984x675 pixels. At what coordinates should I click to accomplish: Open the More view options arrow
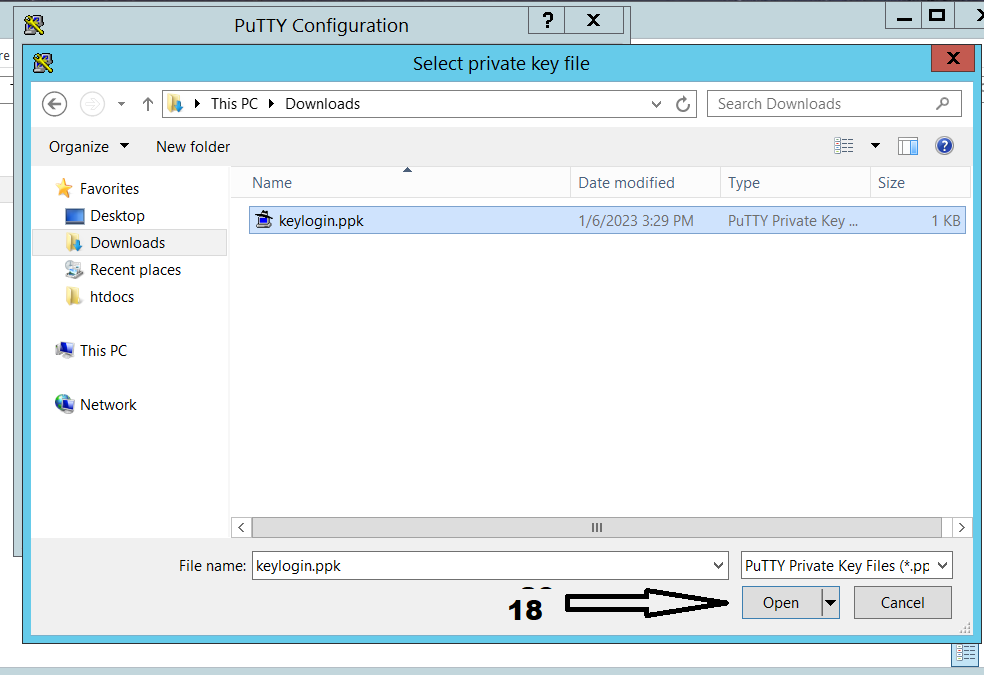[875, 146]
